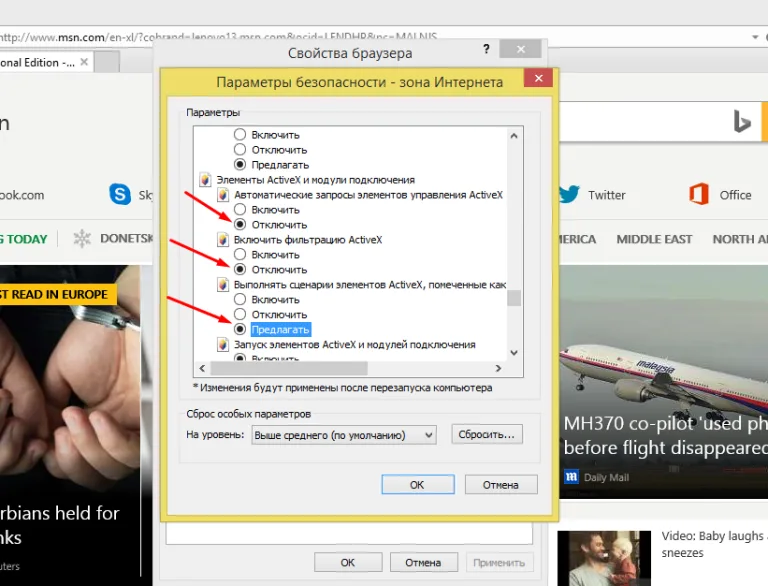Click icon beside Запуск элементов ActiveX
Viewport: 768px width, 586px height.
click(223, 344)
